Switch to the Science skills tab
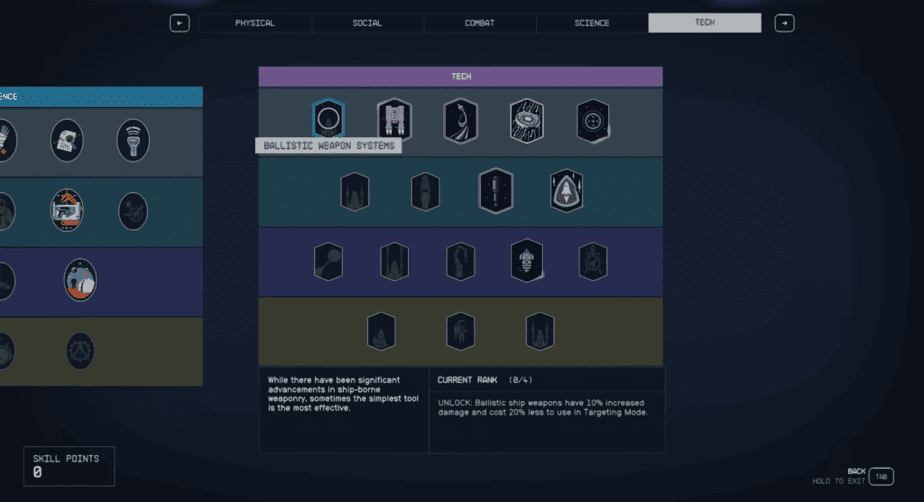This screenshot has height=502, width=924. coord(592,23)
